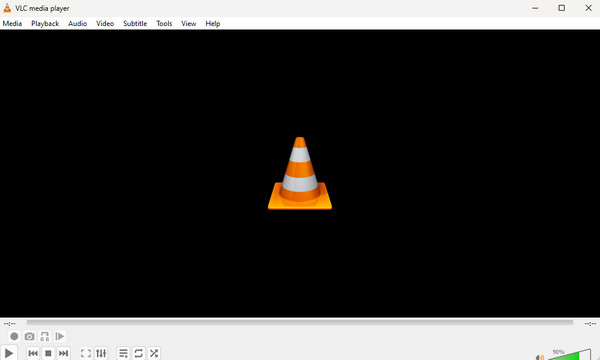Toggle random shuffle playback

pyautogui.click(x=154, y=353)
